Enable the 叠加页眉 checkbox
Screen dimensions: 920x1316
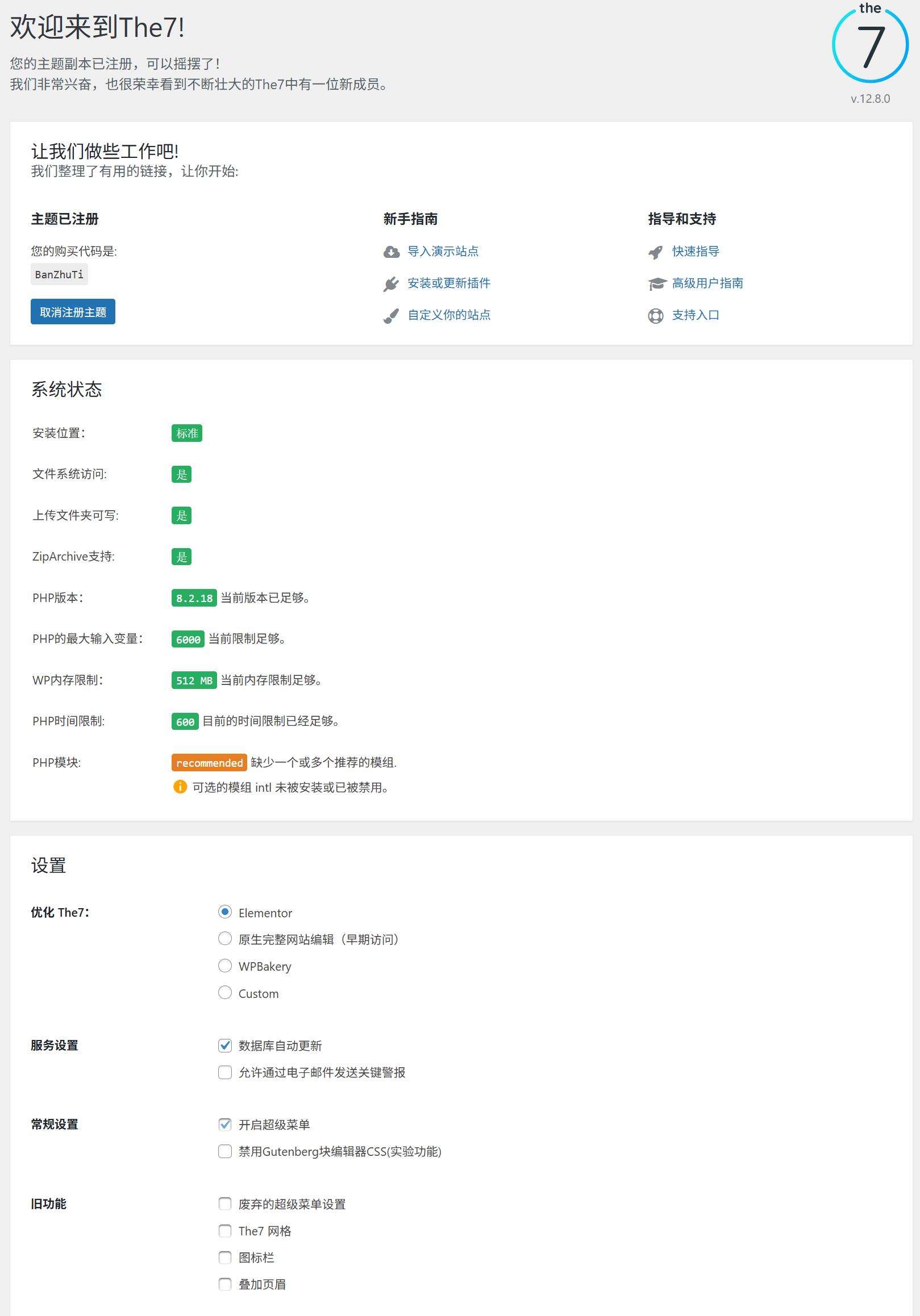click(x=225, y=1284)
